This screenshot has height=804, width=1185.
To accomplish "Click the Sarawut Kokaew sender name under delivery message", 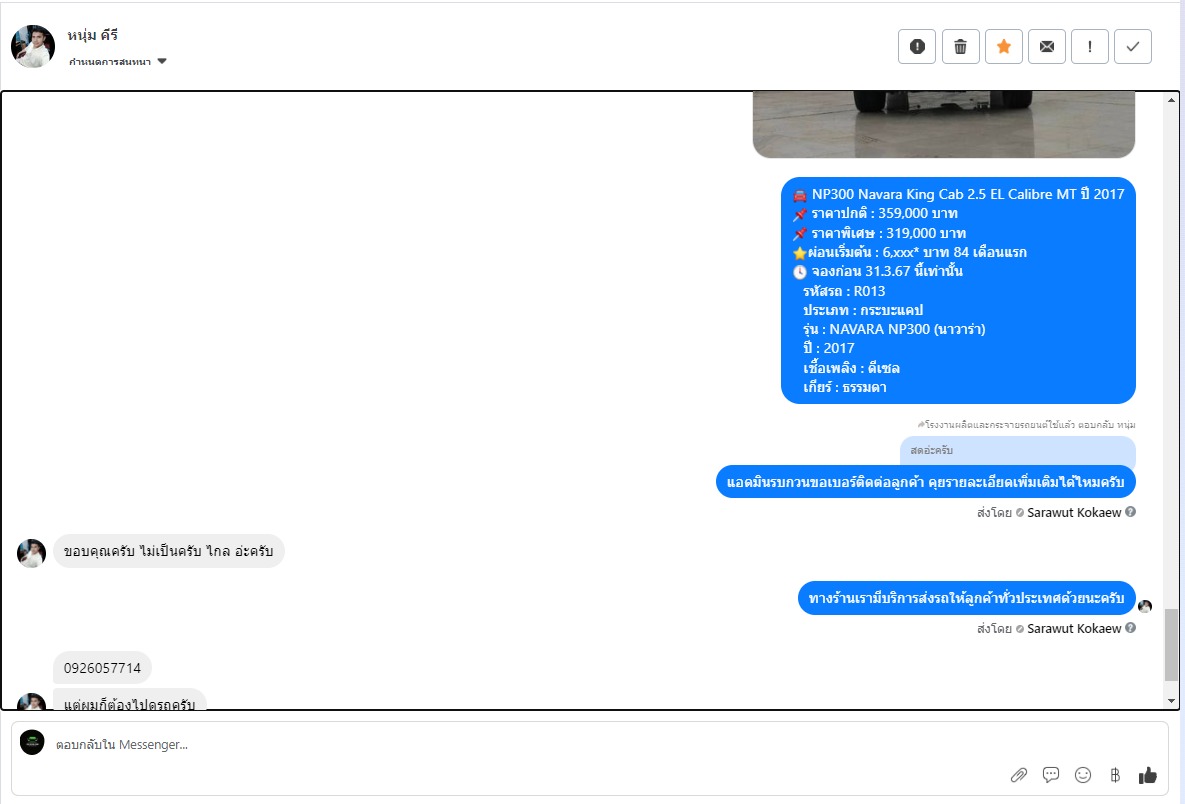I will tap(1074, 628).
